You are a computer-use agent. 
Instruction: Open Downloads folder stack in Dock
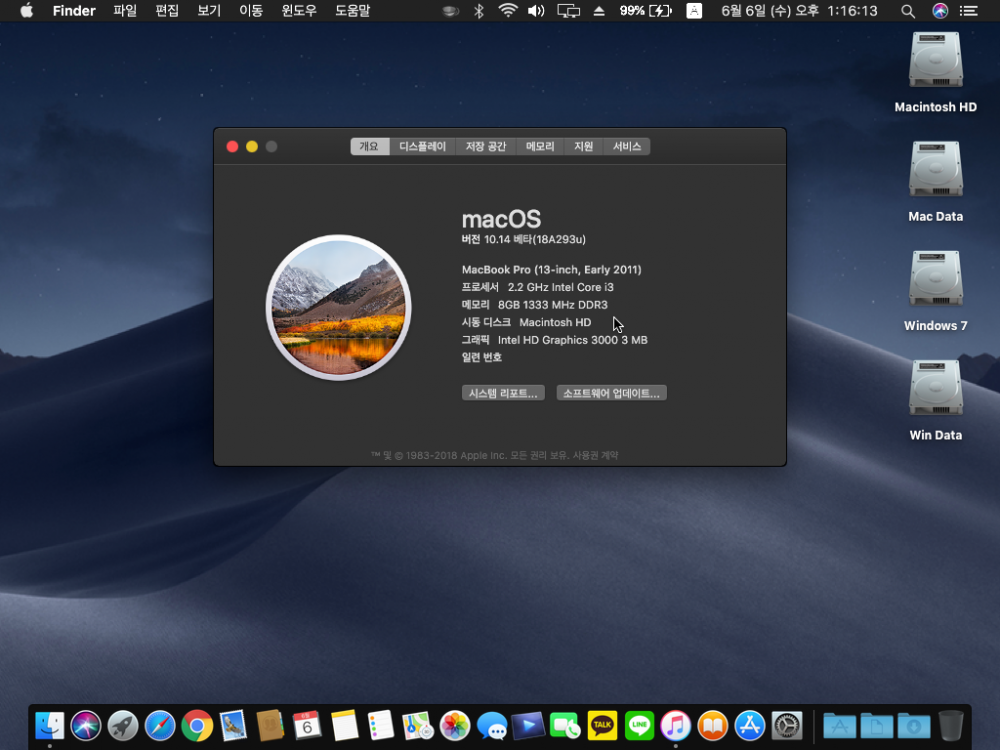(913, 726)
